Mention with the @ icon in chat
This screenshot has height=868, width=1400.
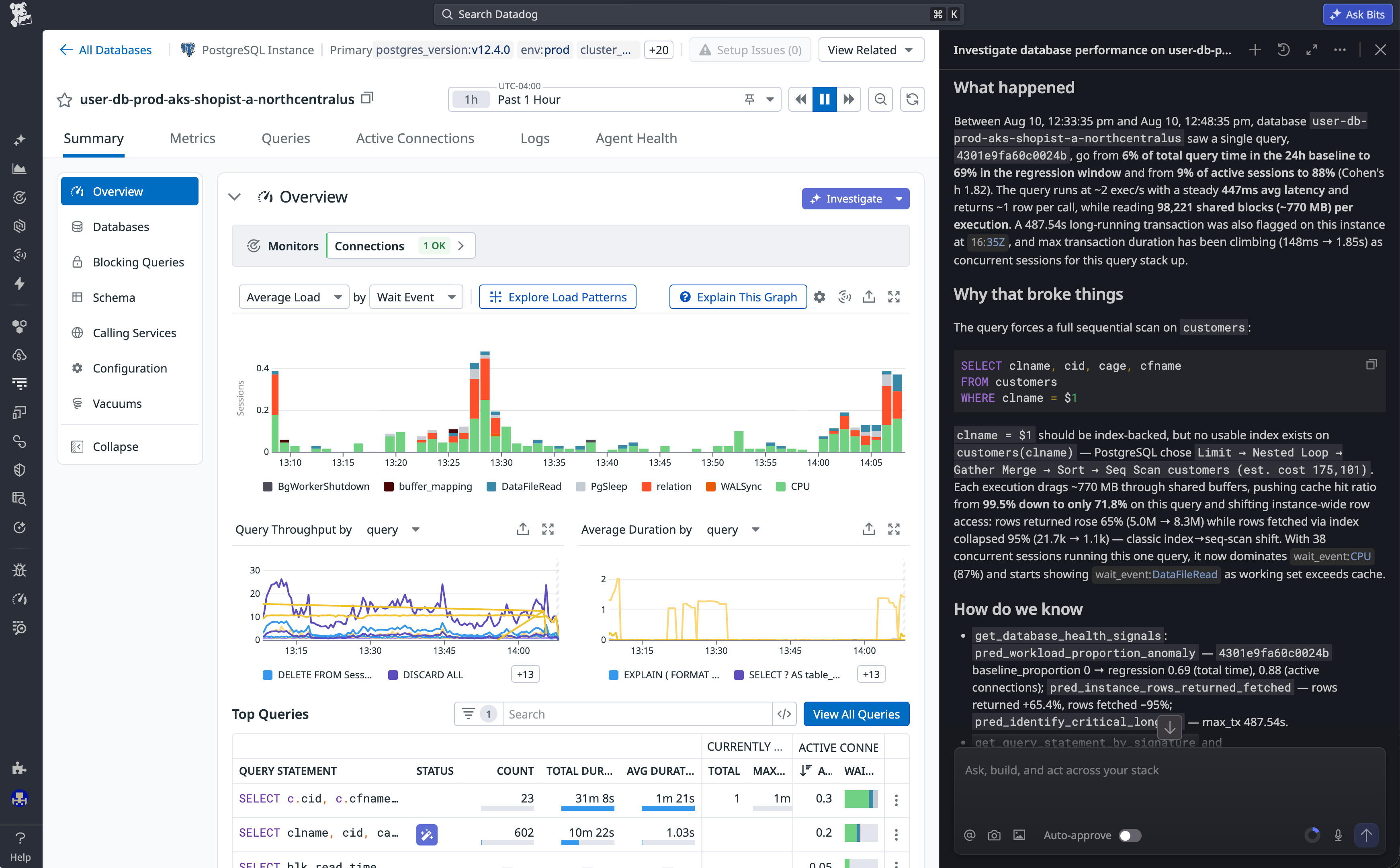point(970,835)
